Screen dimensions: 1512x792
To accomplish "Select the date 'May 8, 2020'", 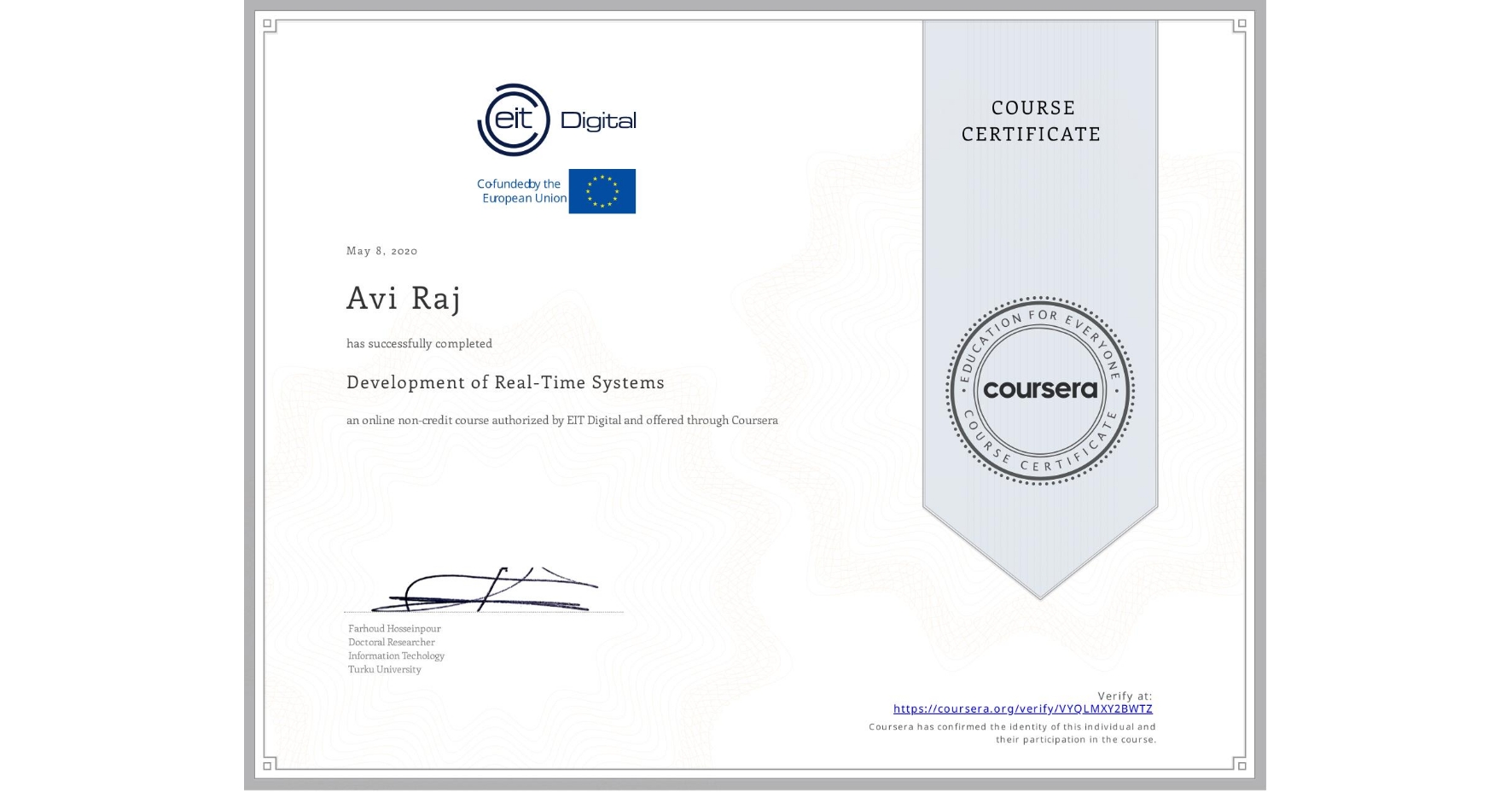I will 381,251.
